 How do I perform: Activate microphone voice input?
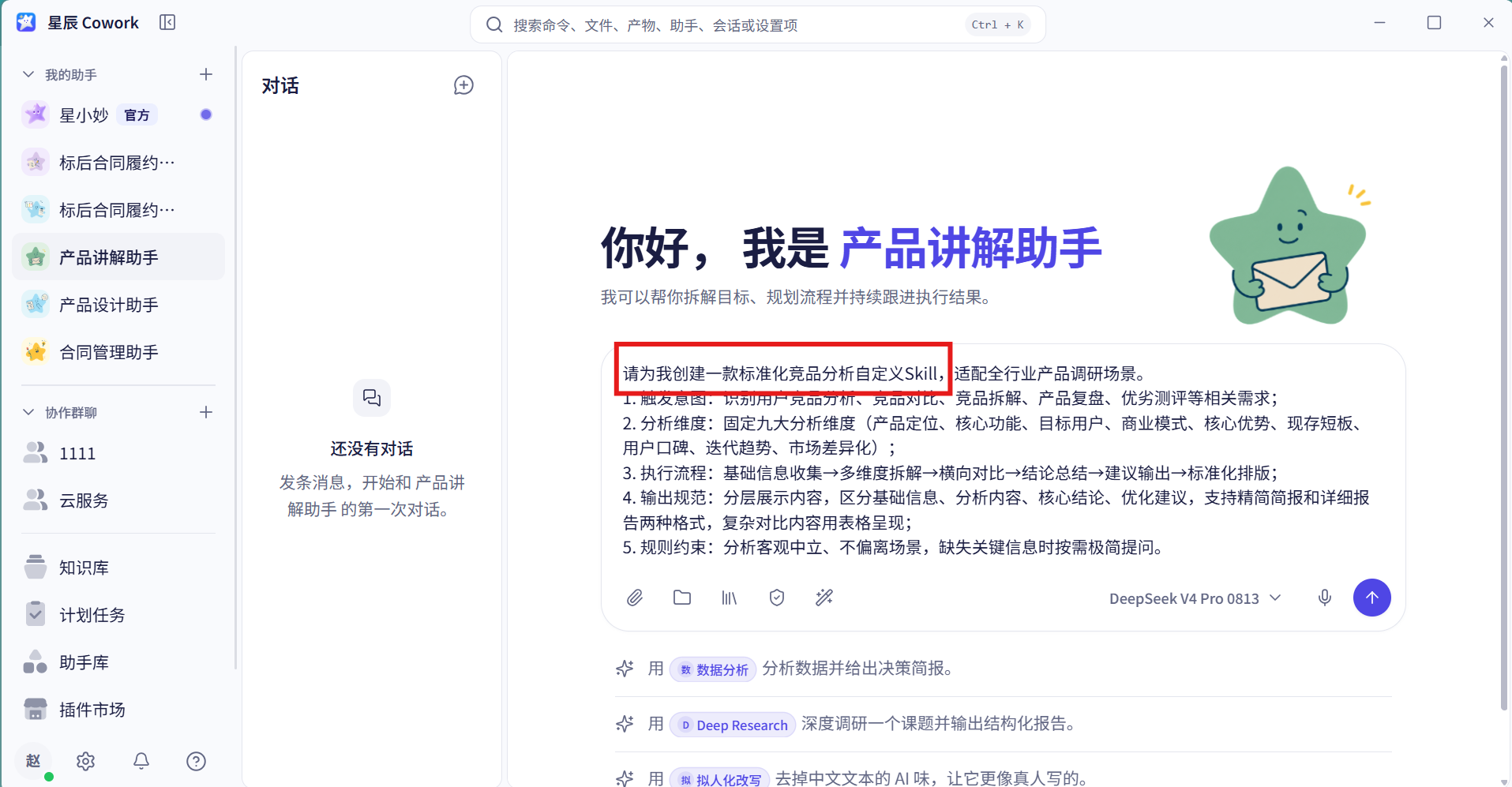[1325, 598]
